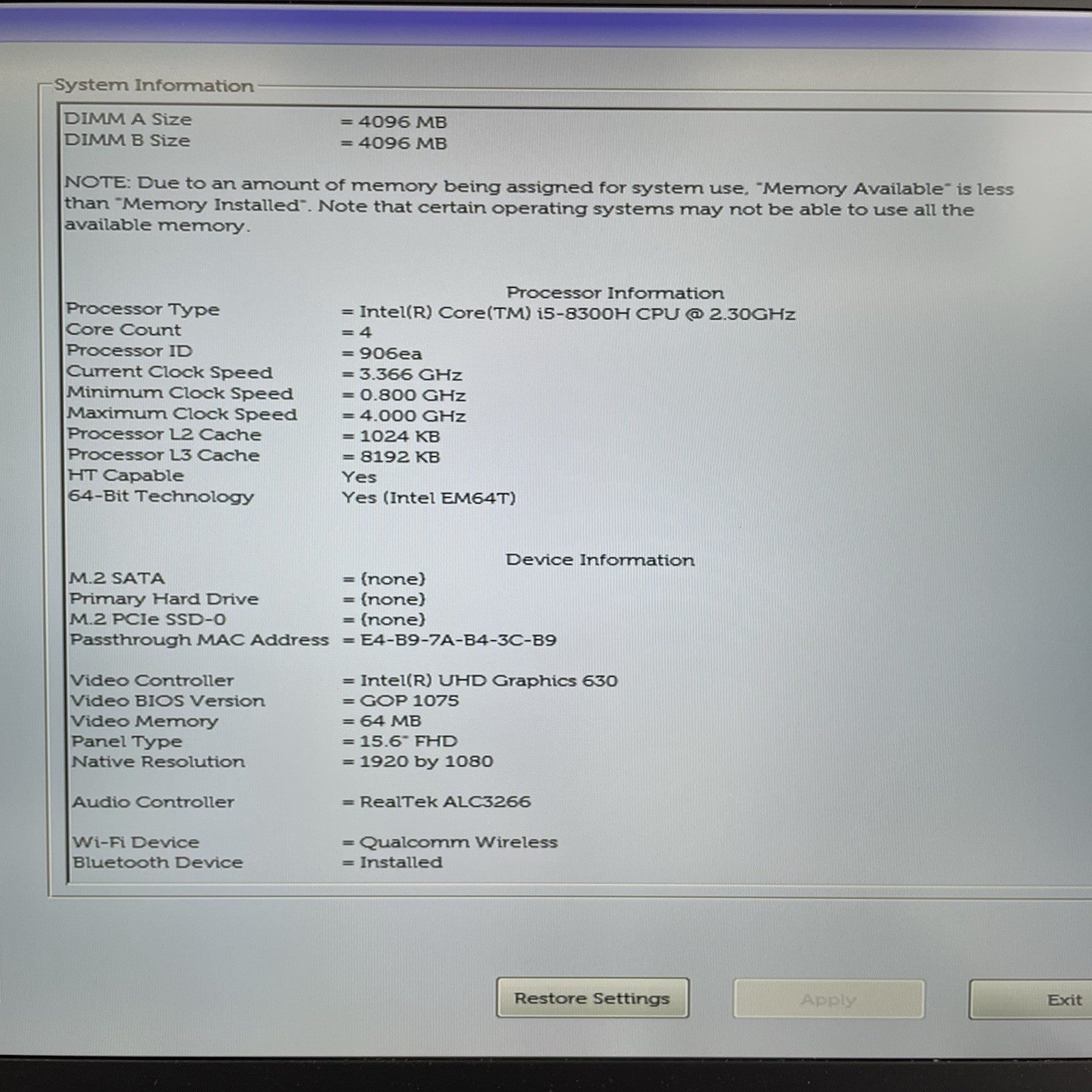Click Current Clock Speed value 3.366 GHz
This screenshot has width=1092, height=1092.
pyautogui.click(x=411, y=375)
